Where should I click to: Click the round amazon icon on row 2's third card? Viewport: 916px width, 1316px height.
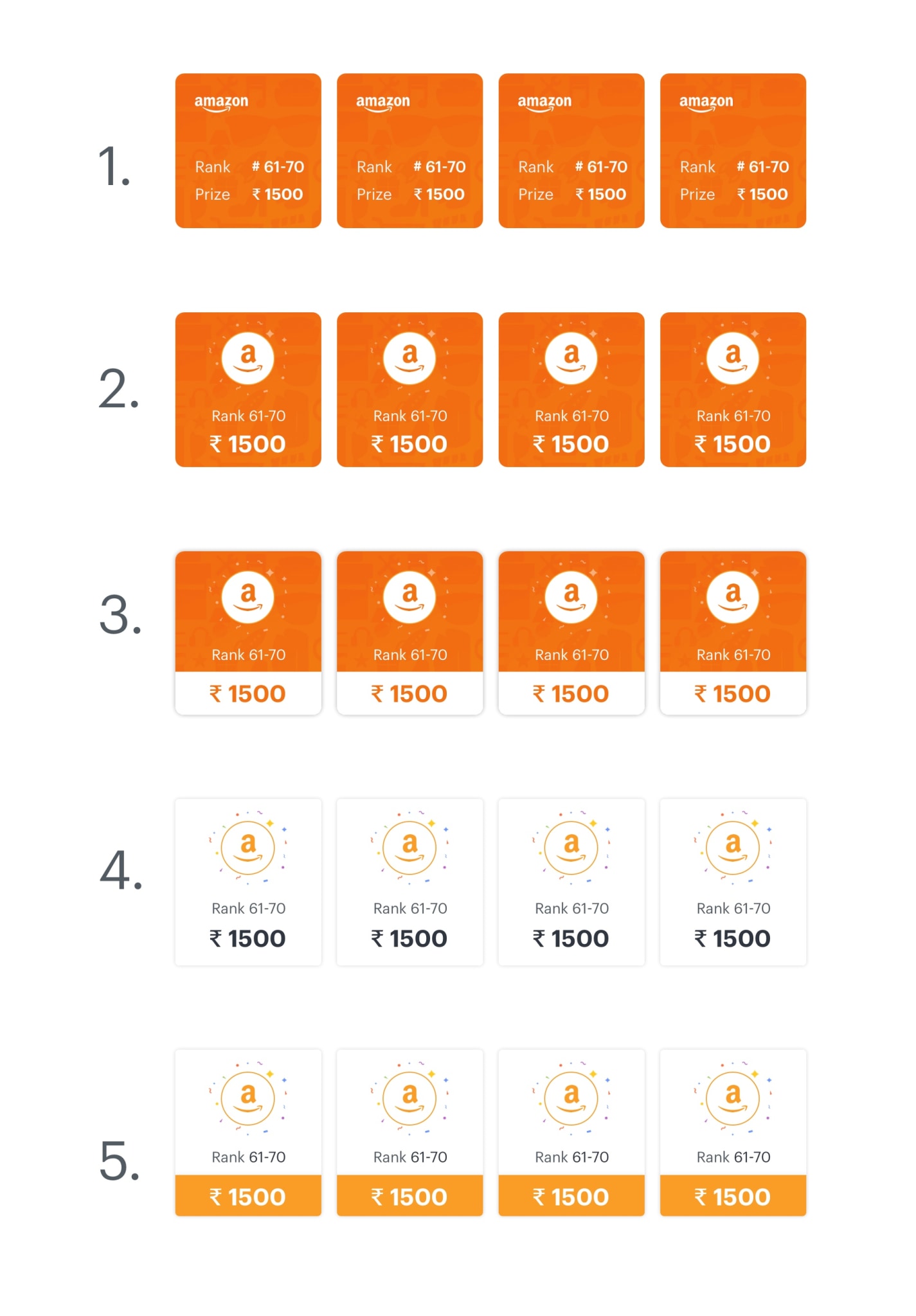(571, 359)
